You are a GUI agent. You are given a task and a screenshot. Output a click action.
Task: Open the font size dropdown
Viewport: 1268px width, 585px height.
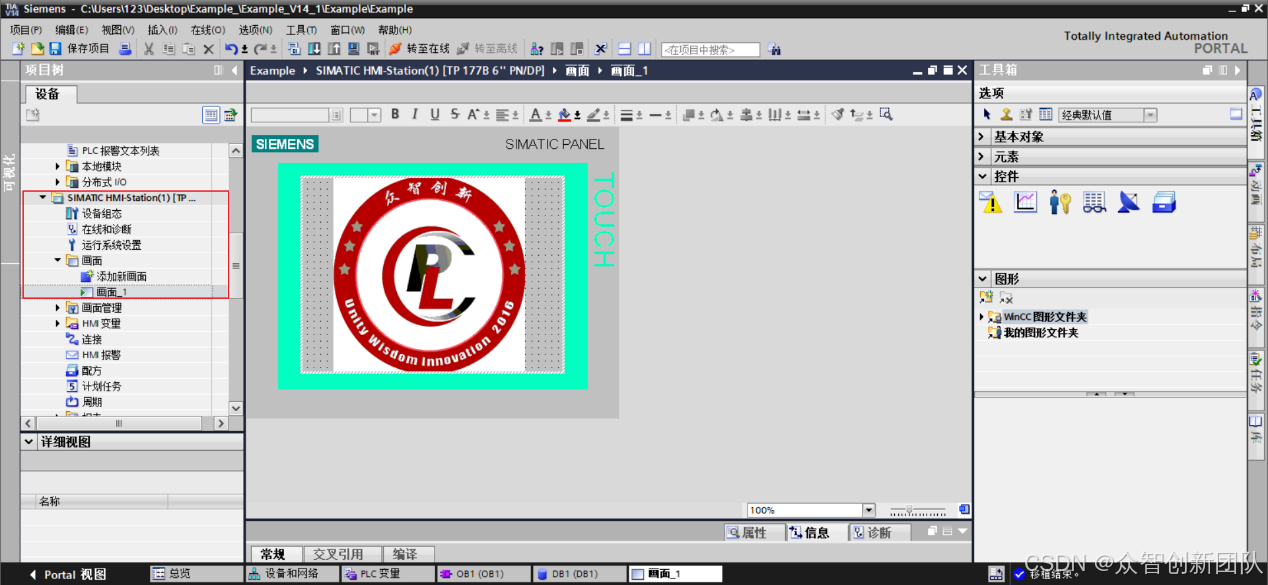click(x=374, y=115)
